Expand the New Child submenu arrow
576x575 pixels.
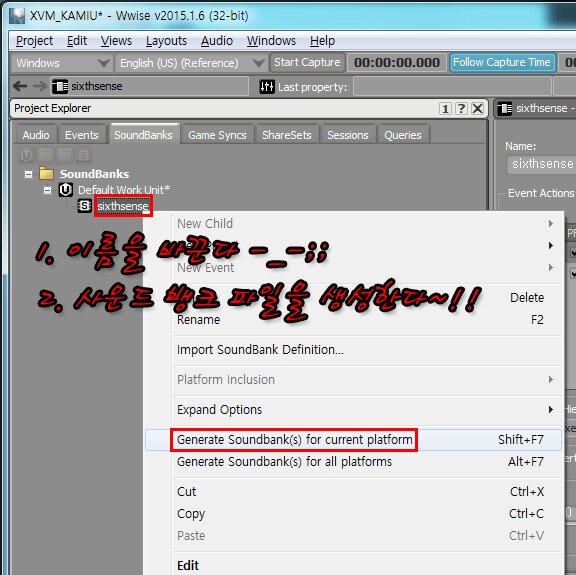551,223
